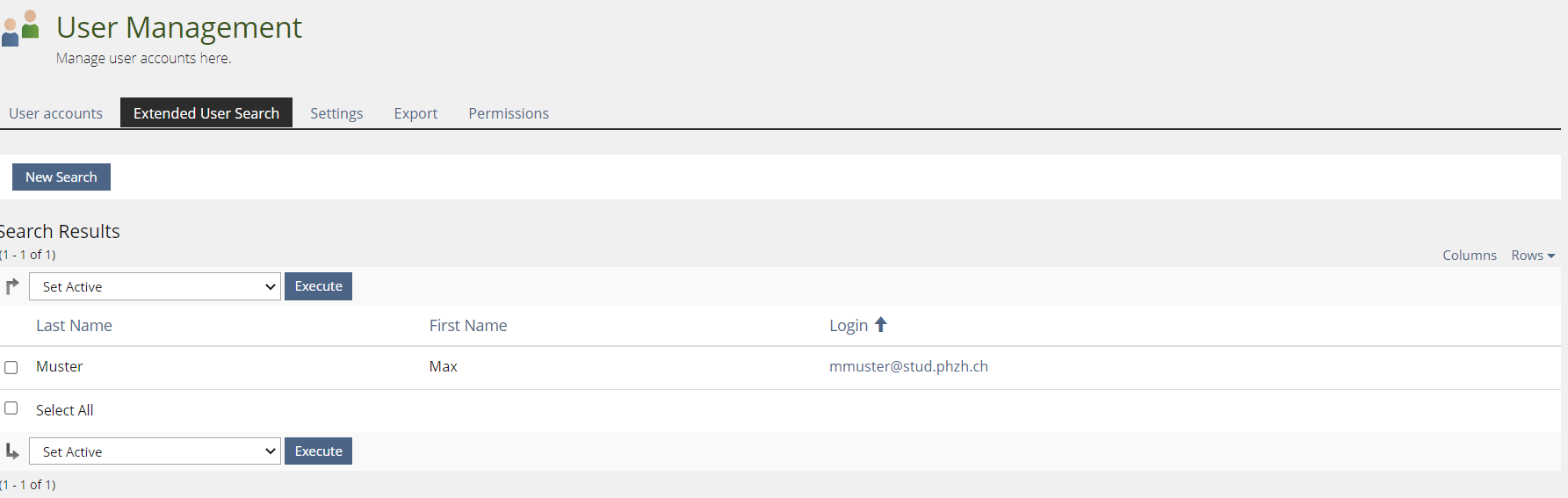Viewport: 1568px width, 498px height.
Task: Check the Select All checkbox
Action: click(x=11, y=408)
